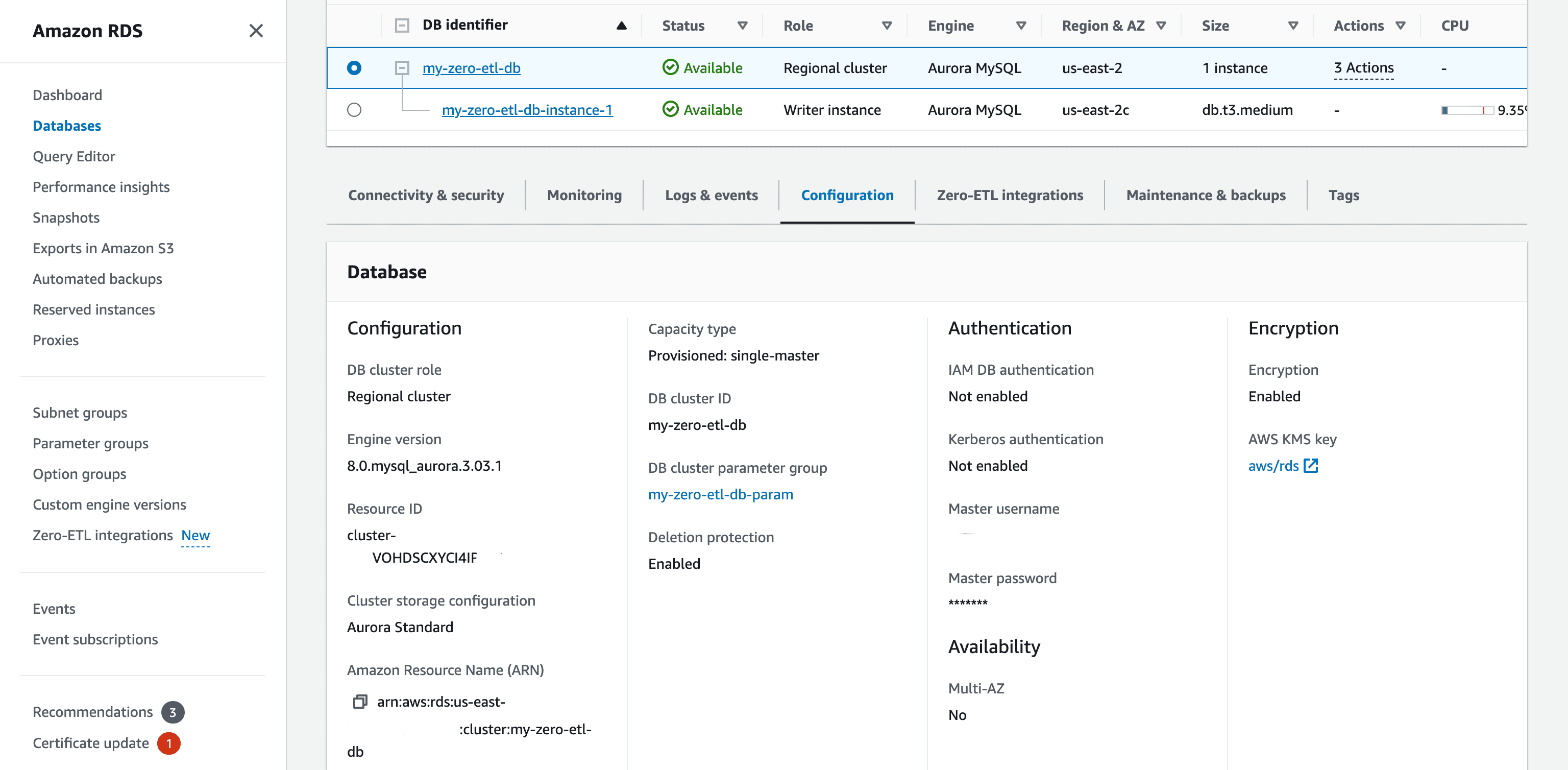Open Size column filter dropdown
Viewport: 1568px width, 770px height.
[1293, 26]
